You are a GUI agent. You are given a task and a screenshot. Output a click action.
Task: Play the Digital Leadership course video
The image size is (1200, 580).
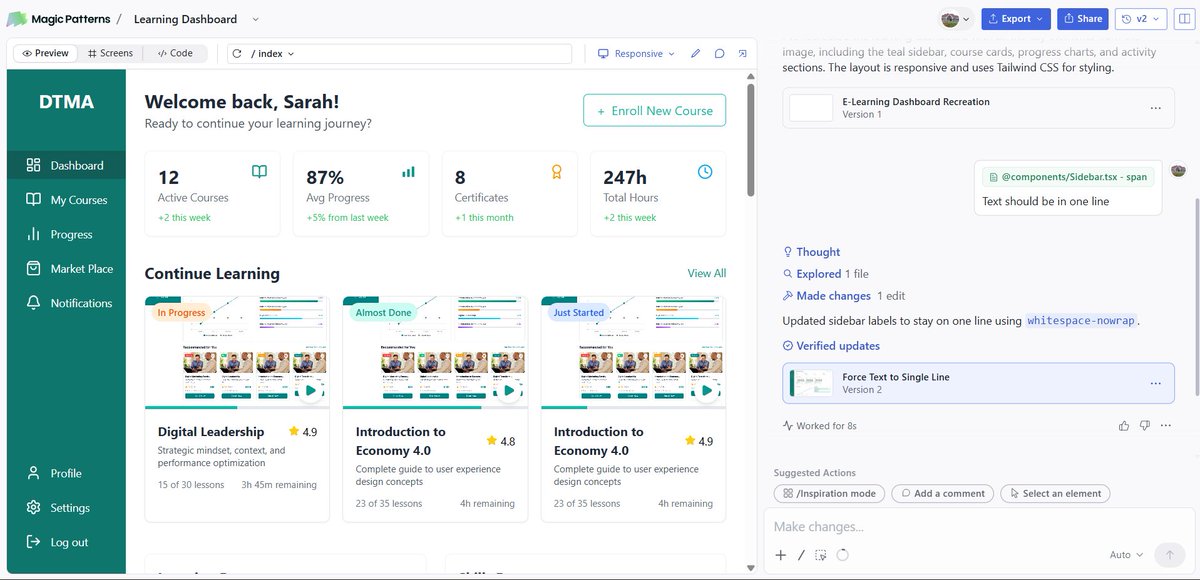tap(312, 390)
